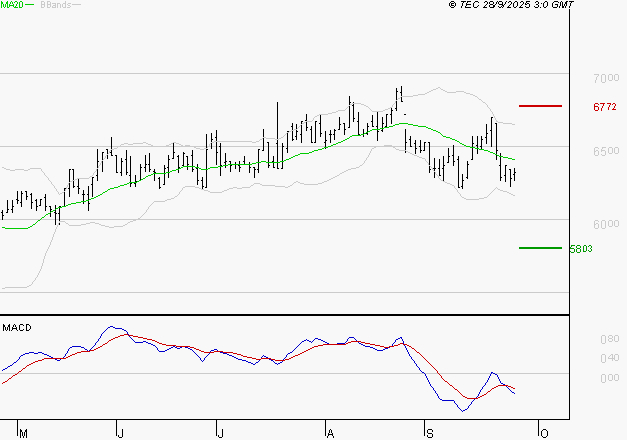Click the A month label on time axis
627x440 pixels.
point(330,433)
